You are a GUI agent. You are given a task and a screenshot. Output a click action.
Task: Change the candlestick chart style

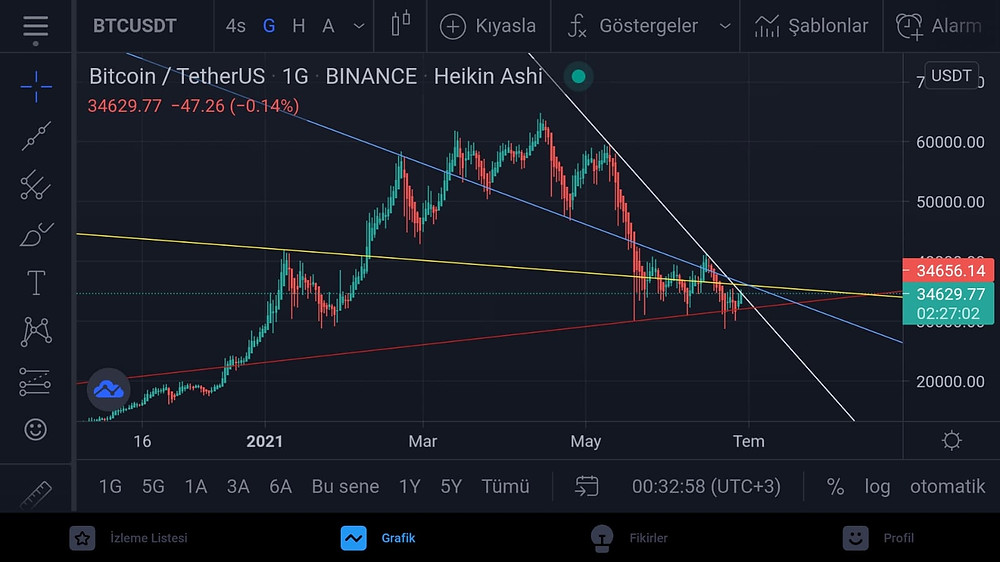tap(401, 26)
